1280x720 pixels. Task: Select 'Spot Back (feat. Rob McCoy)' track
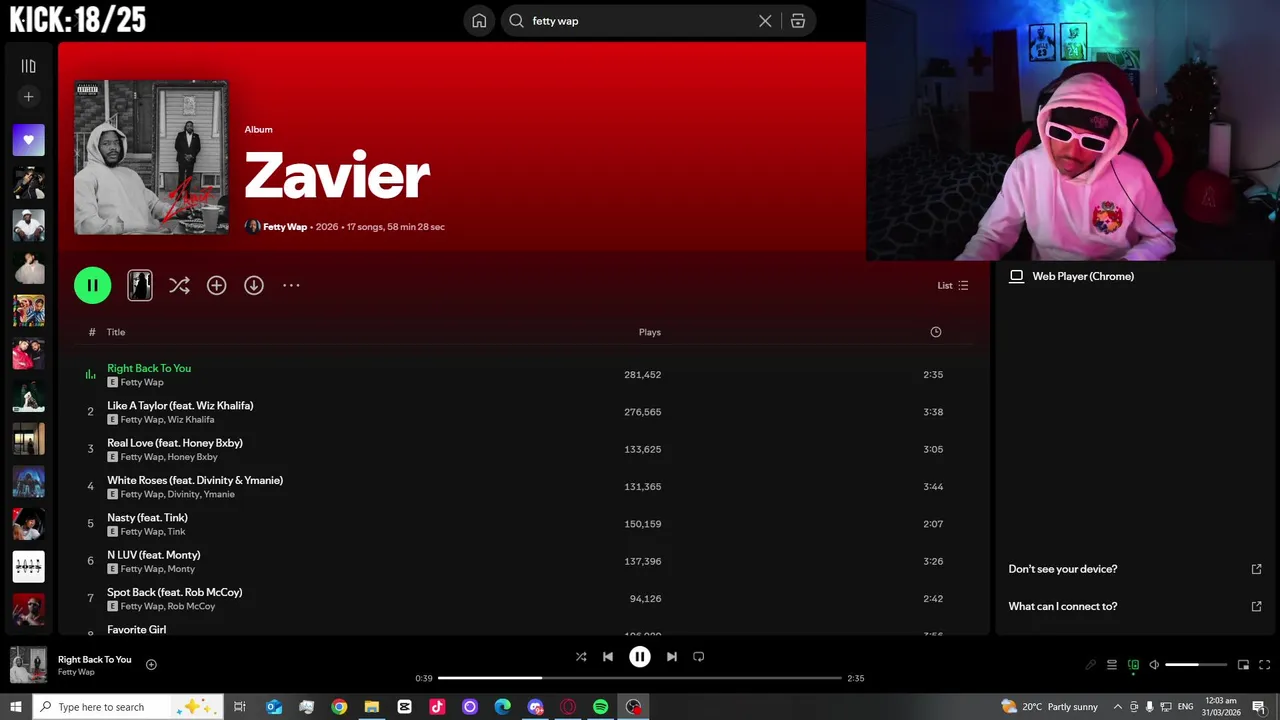[175, 592]
